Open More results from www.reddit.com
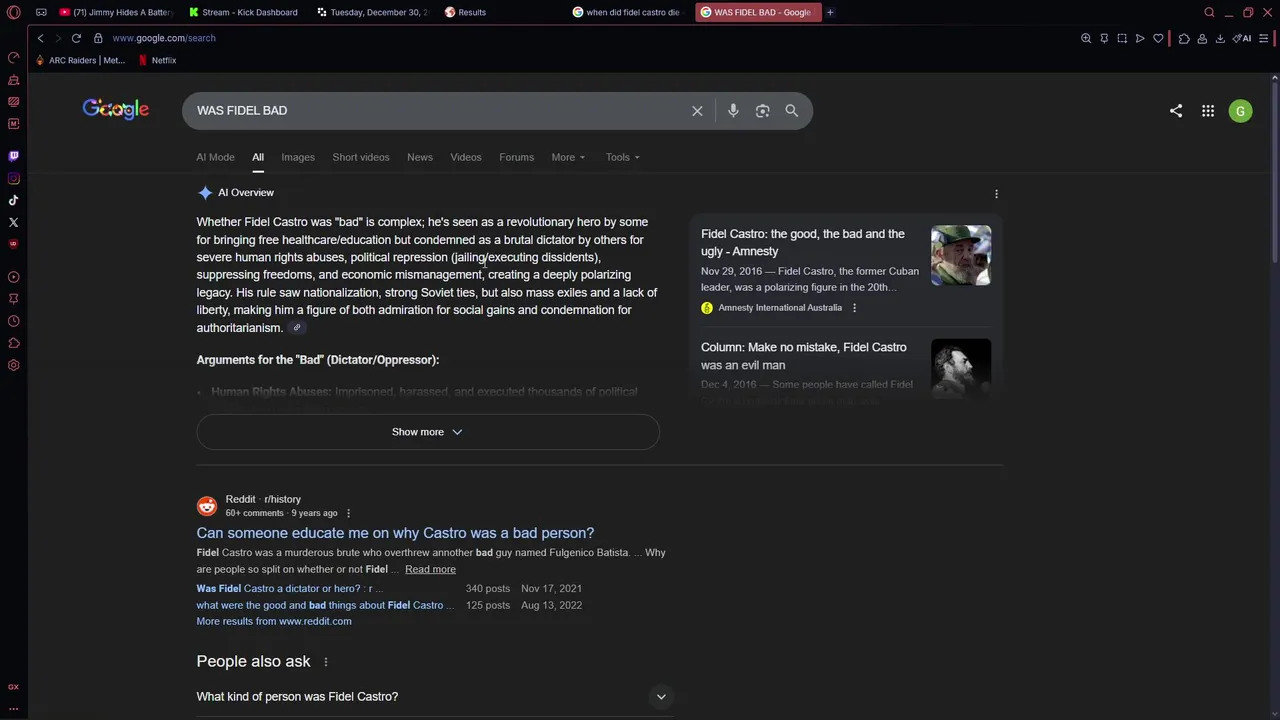This screenshot has width=1280, height=720. pyautogui.click(x=274, y=621)
